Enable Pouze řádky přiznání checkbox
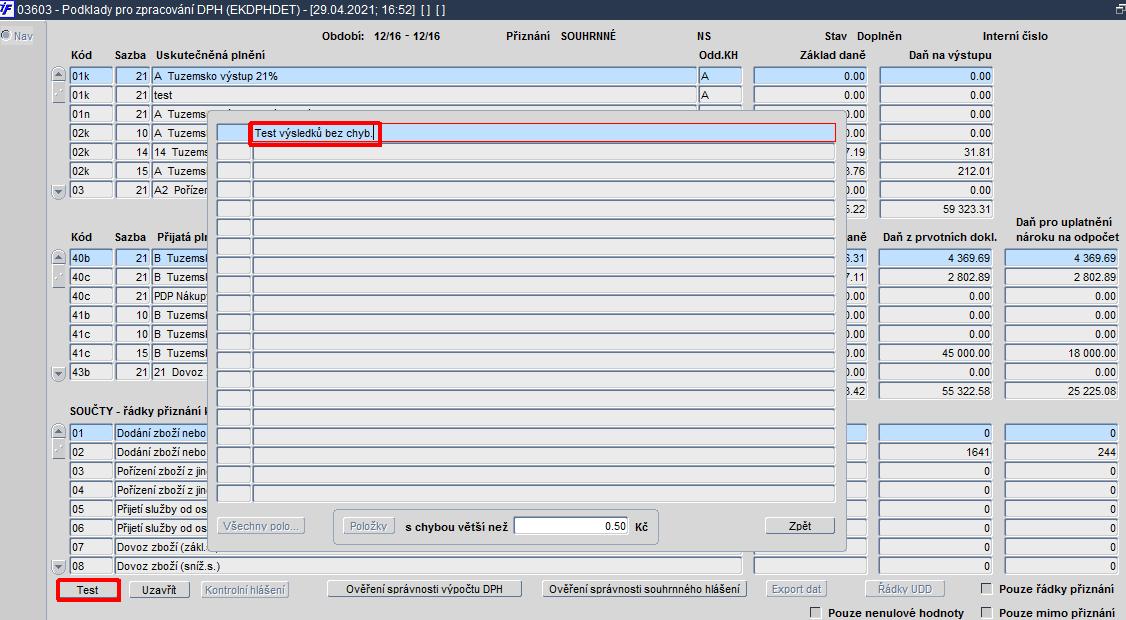 click(987, 588)
